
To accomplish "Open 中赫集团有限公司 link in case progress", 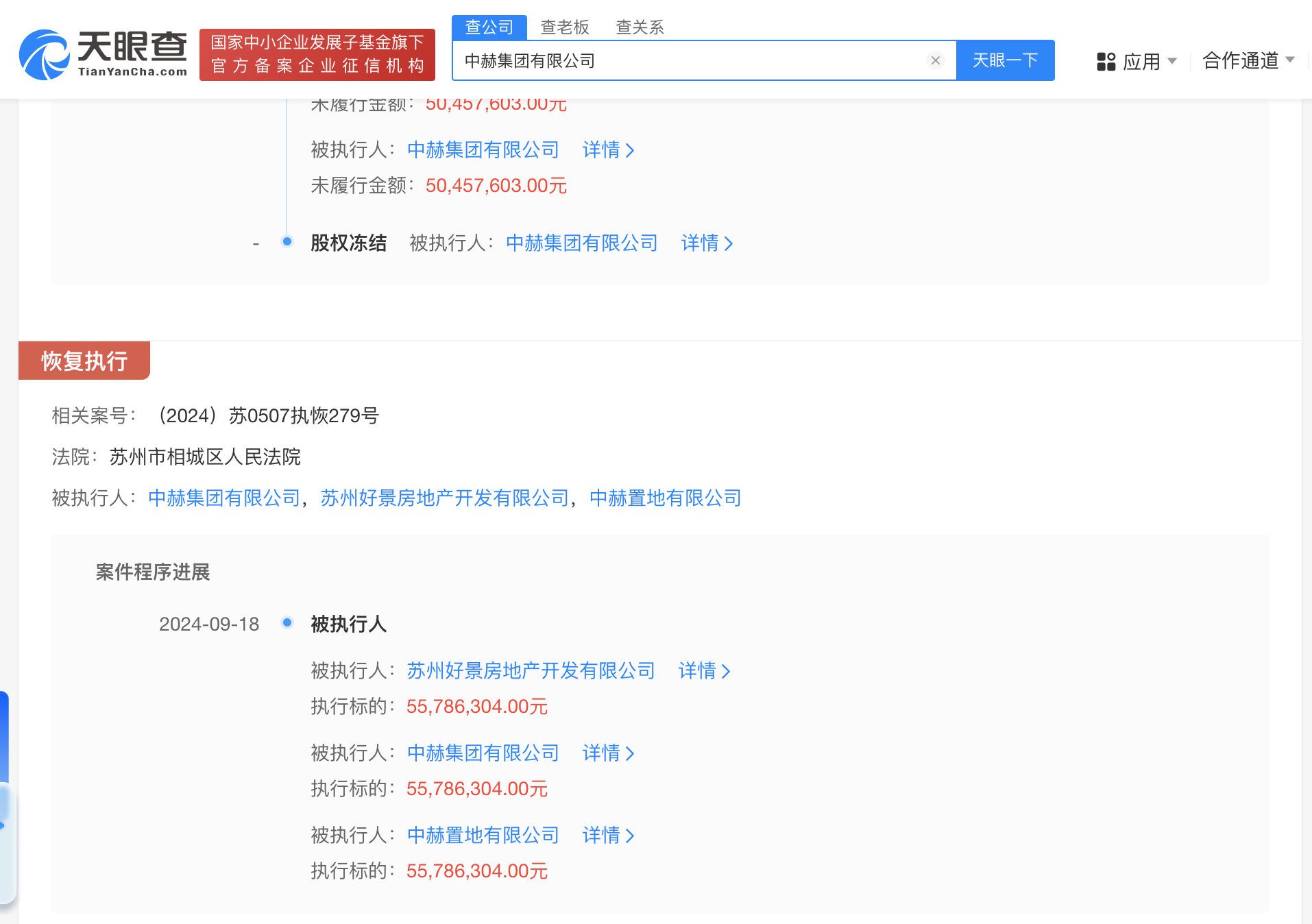I will point(483,753).
